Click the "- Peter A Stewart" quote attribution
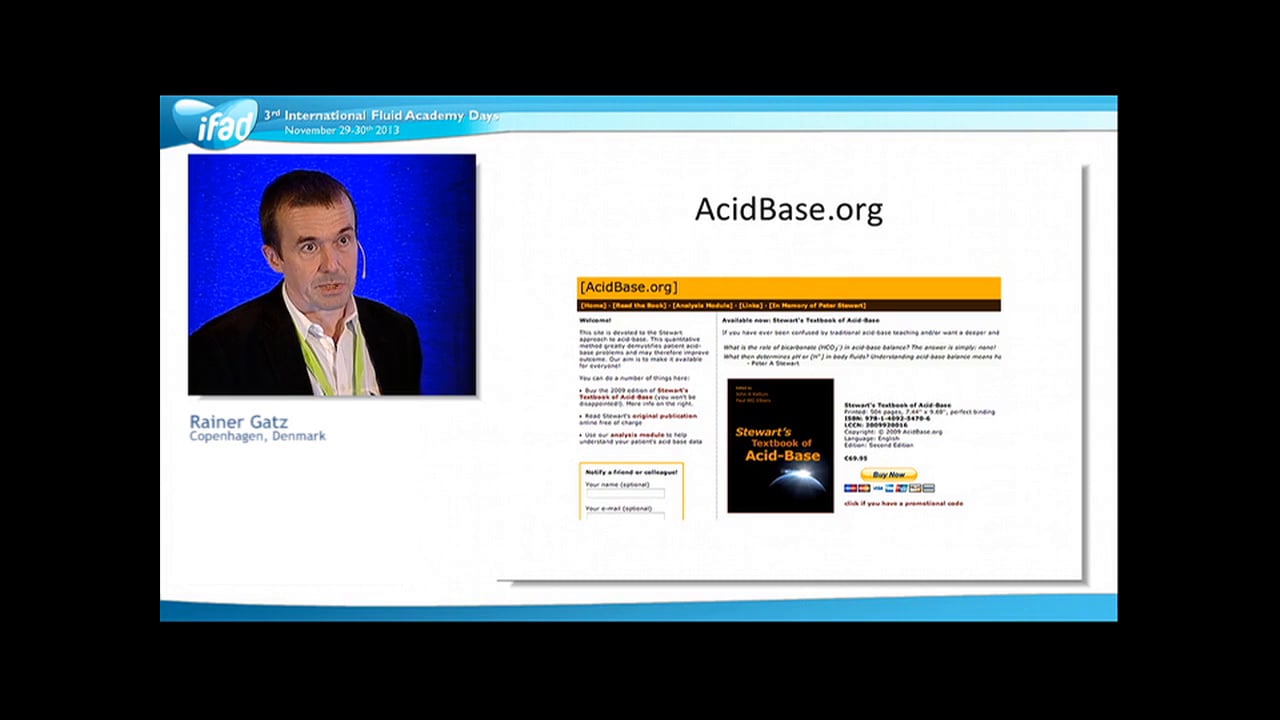 [773, 363]
